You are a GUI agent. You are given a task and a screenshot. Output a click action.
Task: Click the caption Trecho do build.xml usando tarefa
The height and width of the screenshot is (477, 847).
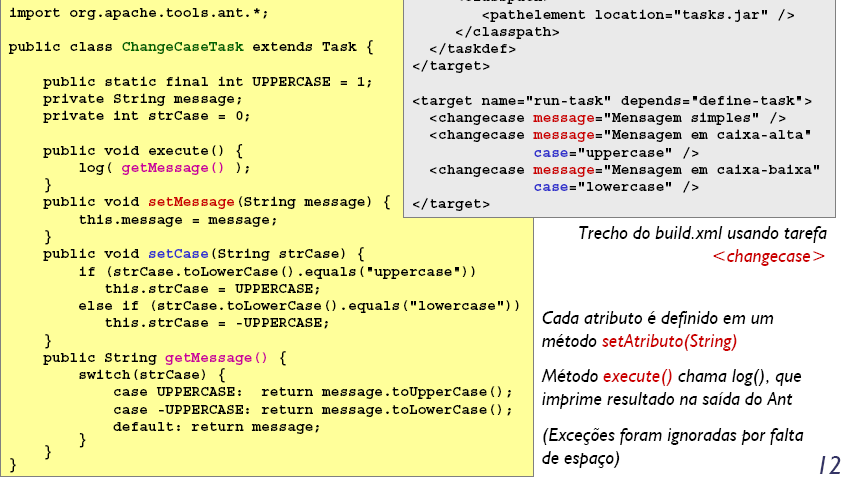[702, 233]
